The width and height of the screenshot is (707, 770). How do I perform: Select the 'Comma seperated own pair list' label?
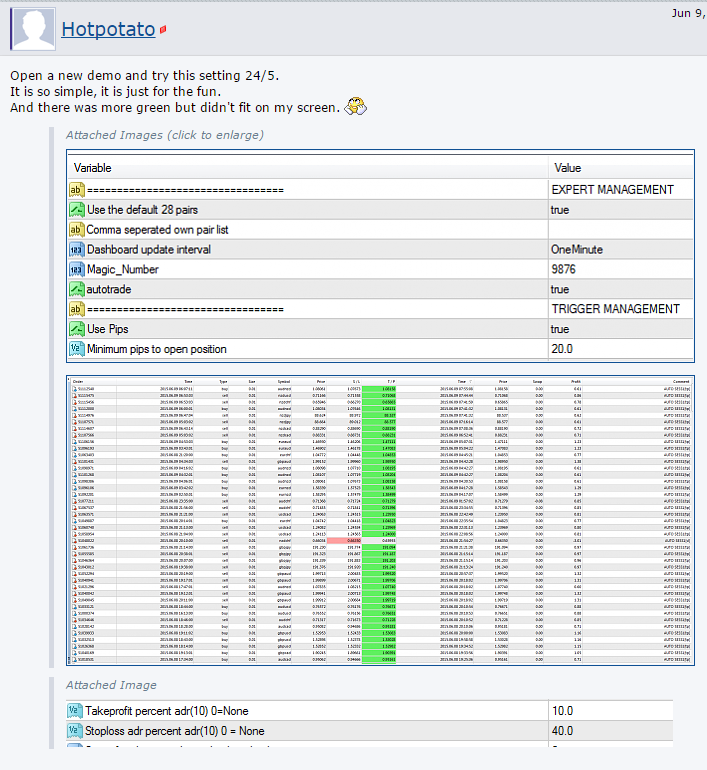pyautogui.click(x=157, y=230)
